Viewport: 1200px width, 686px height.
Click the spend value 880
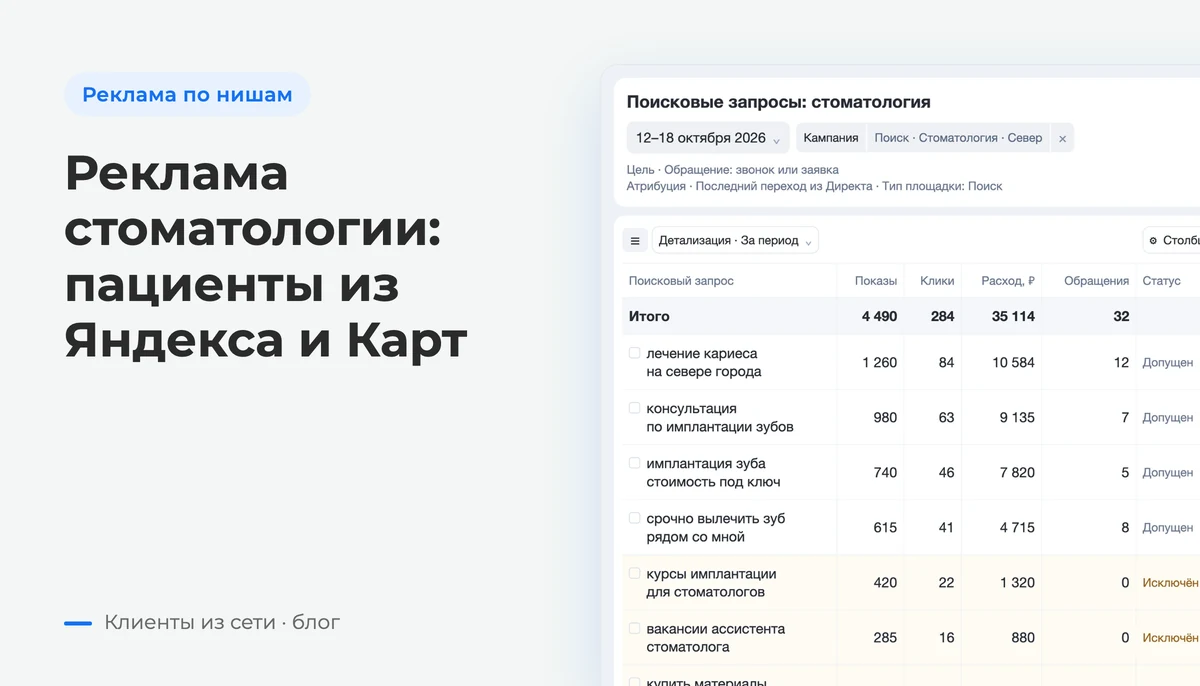click(1023, 637)
